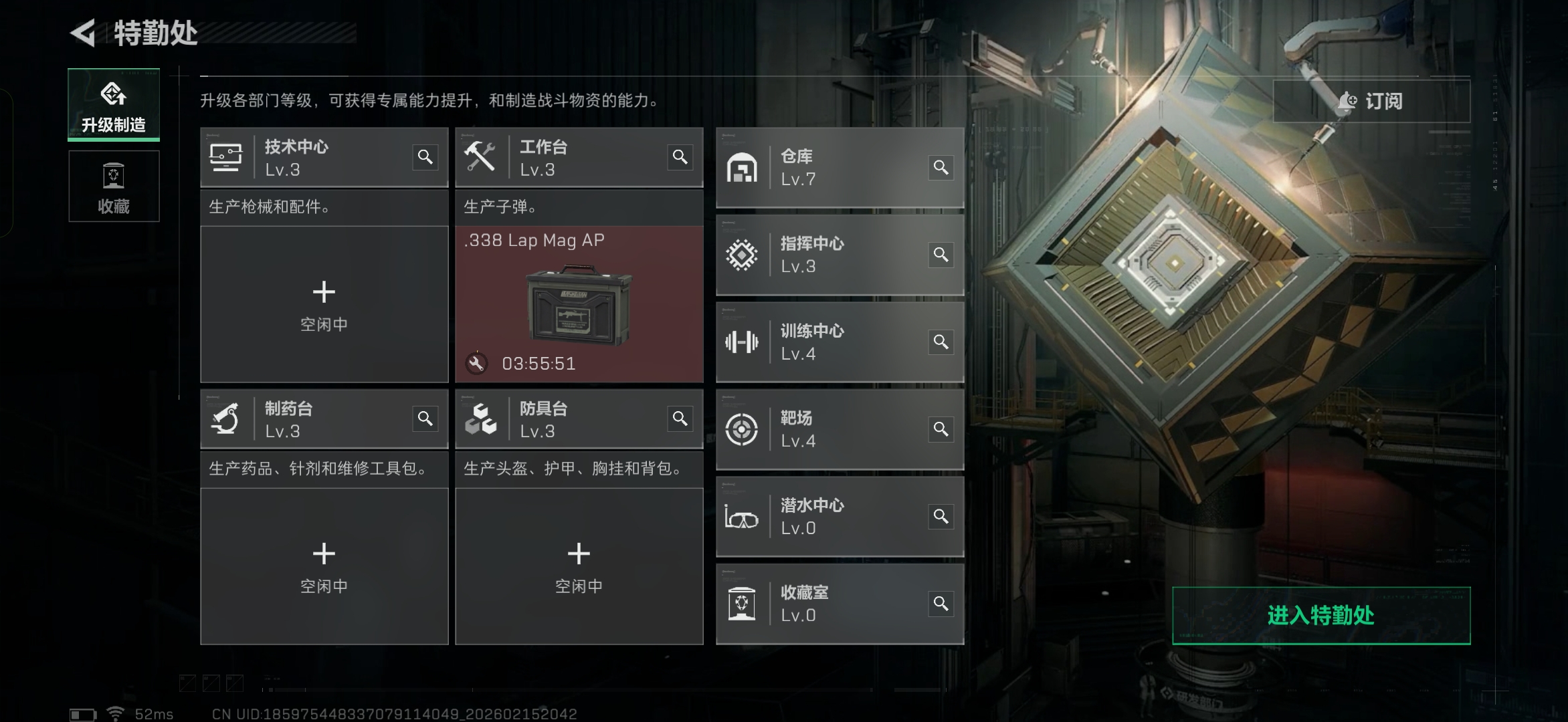Add production in idle 技术中心 slot

click(324, 304)
